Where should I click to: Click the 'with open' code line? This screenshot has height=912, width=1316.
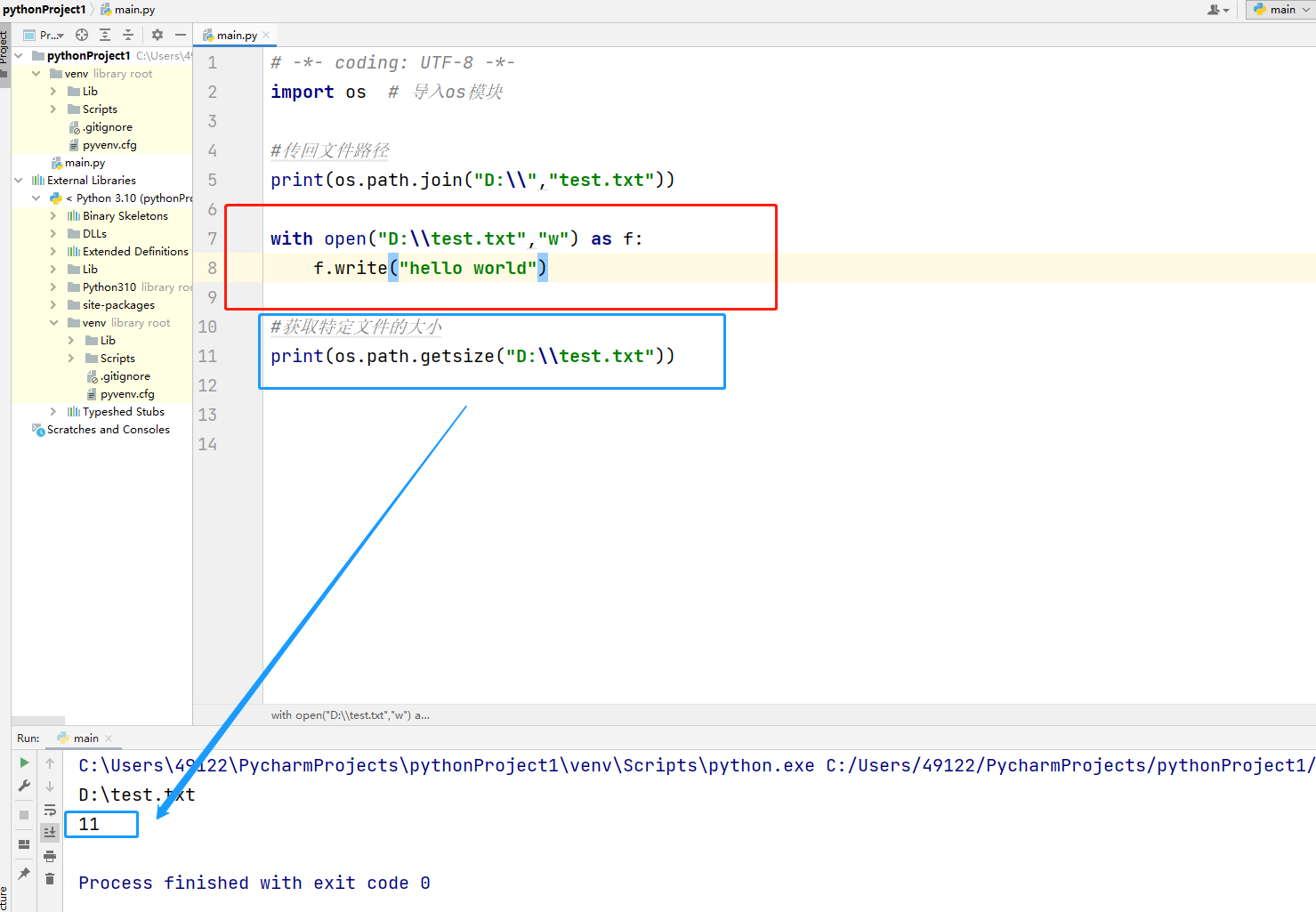click(x=456, y=238)
